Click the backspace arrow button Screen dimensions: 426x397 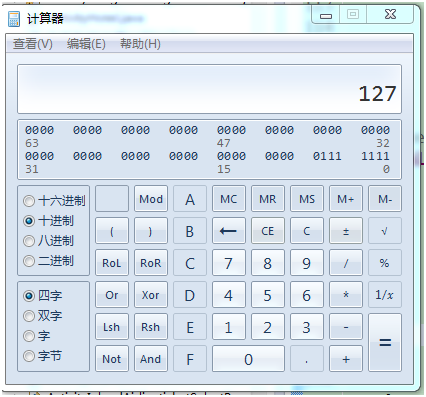229,231
